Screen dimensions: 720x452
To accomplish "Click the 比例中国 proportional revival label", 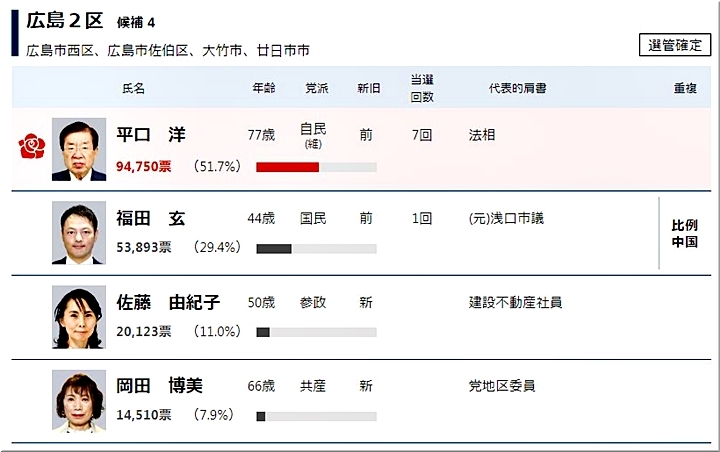I will 684,233.
